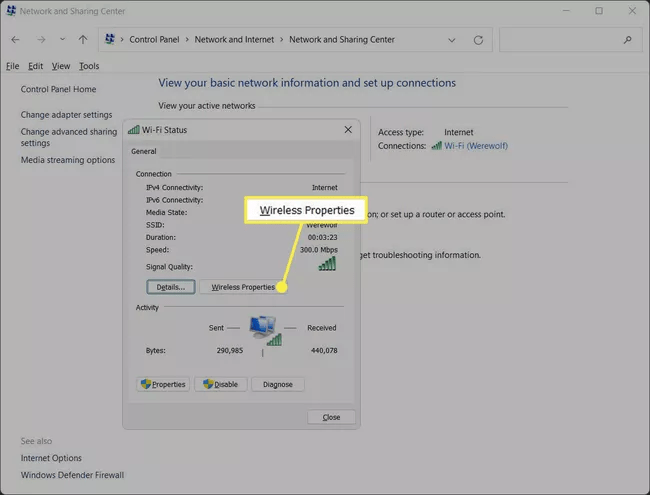Expand the chevron after Control Panel in the breadcrumb
The height and width of the screenshot is (495, 650).
coord(187,39)
